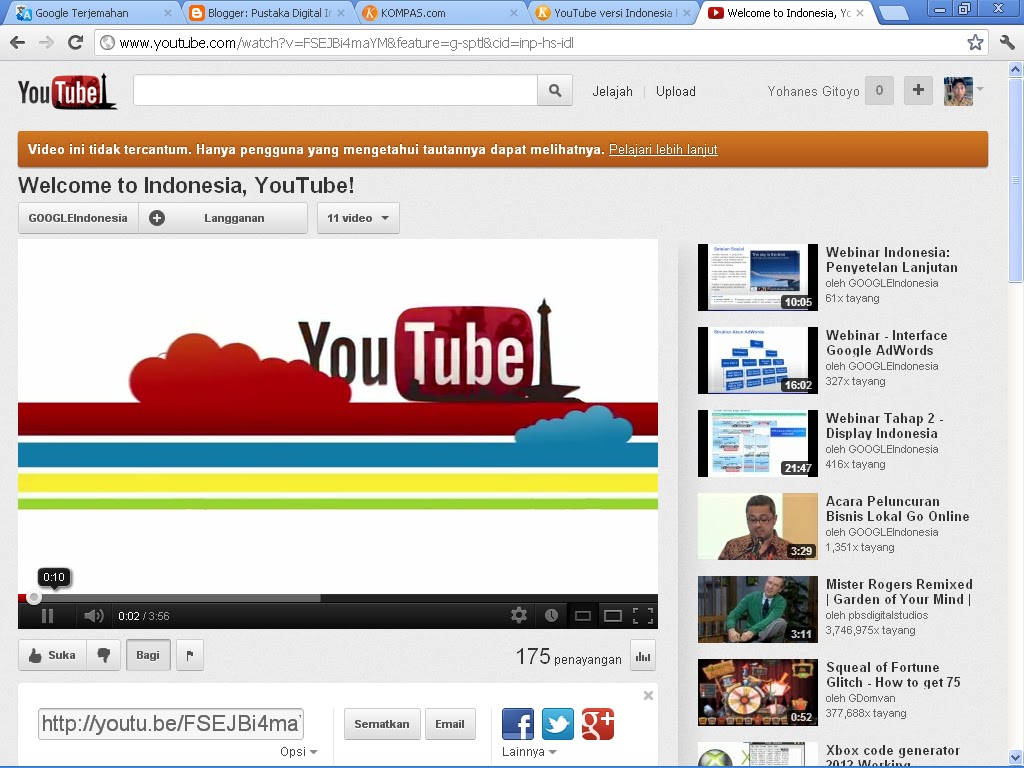1024x768 pixels.
Task: Click Yohanes Gitoyo username
Action: pyautogui.click(x=813, y=91)
